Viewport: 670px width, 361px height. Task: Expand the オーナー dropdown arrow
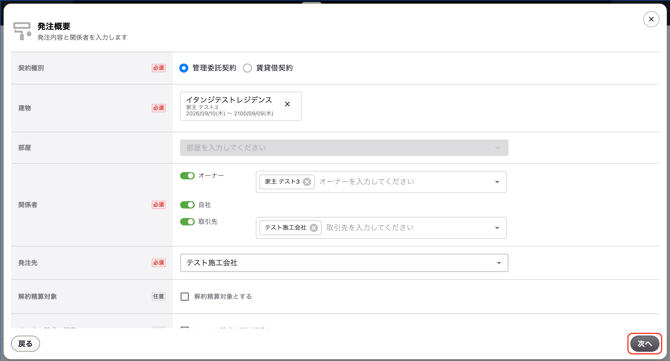coord(497,182)
